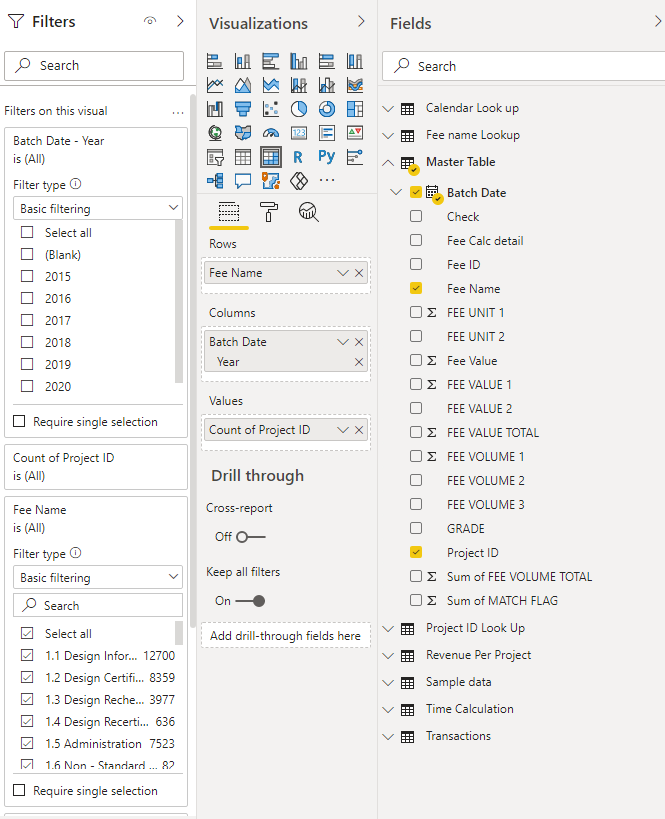Image resolution: width=665 pixels, height=819 pixels.
Task: Switch to the Analytics magnifier tab
Action: coord(308,213)
